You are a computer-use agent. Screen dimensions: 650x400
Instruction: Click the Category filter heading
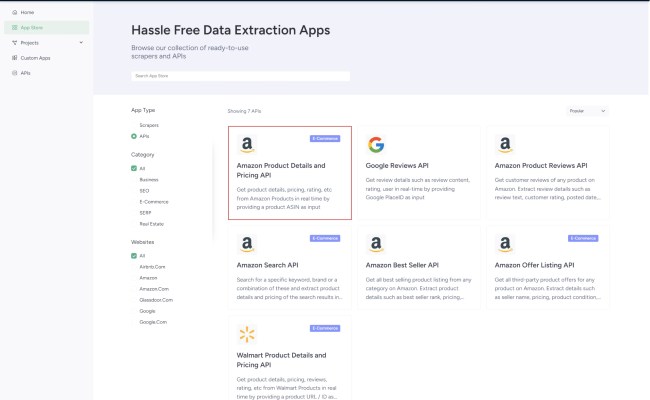tap(142, 155)
